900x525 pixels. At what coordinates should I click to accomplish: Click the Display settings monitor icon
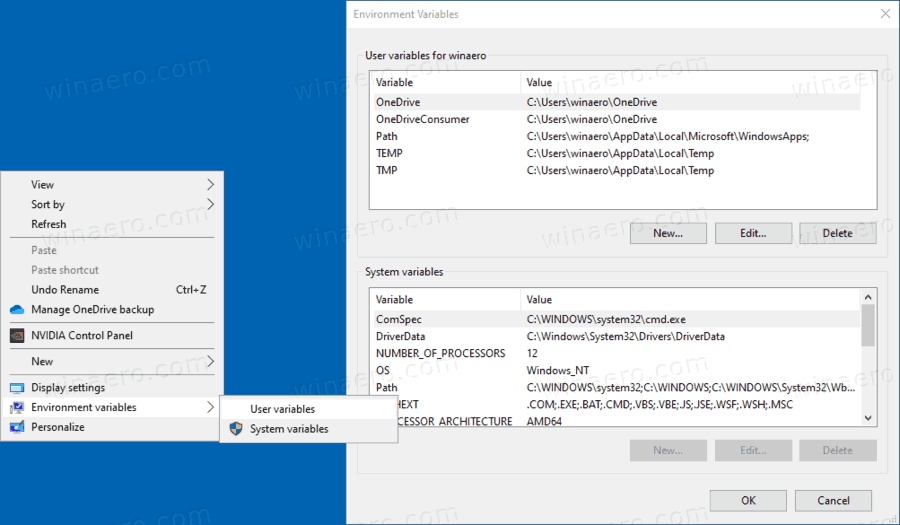point(16,388)
